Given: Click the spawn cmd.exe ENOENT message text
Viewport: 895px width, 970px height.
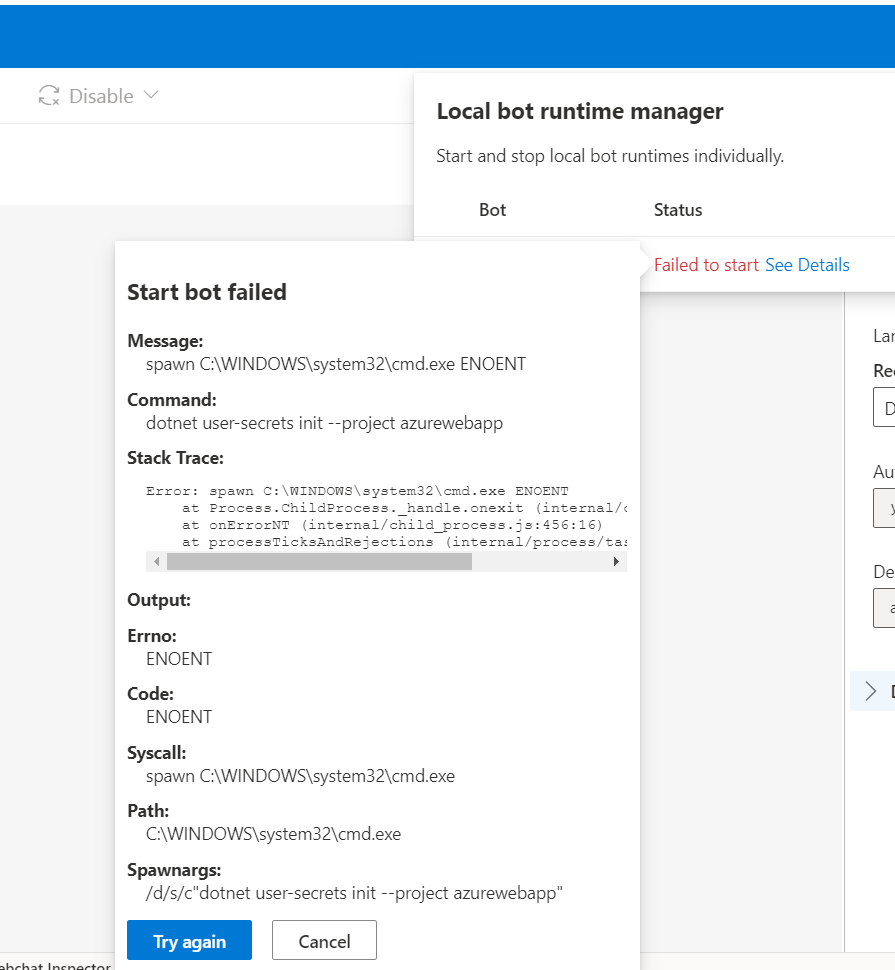Looking at the screenshot, I should pyautogui.click(x=336, y=363).
